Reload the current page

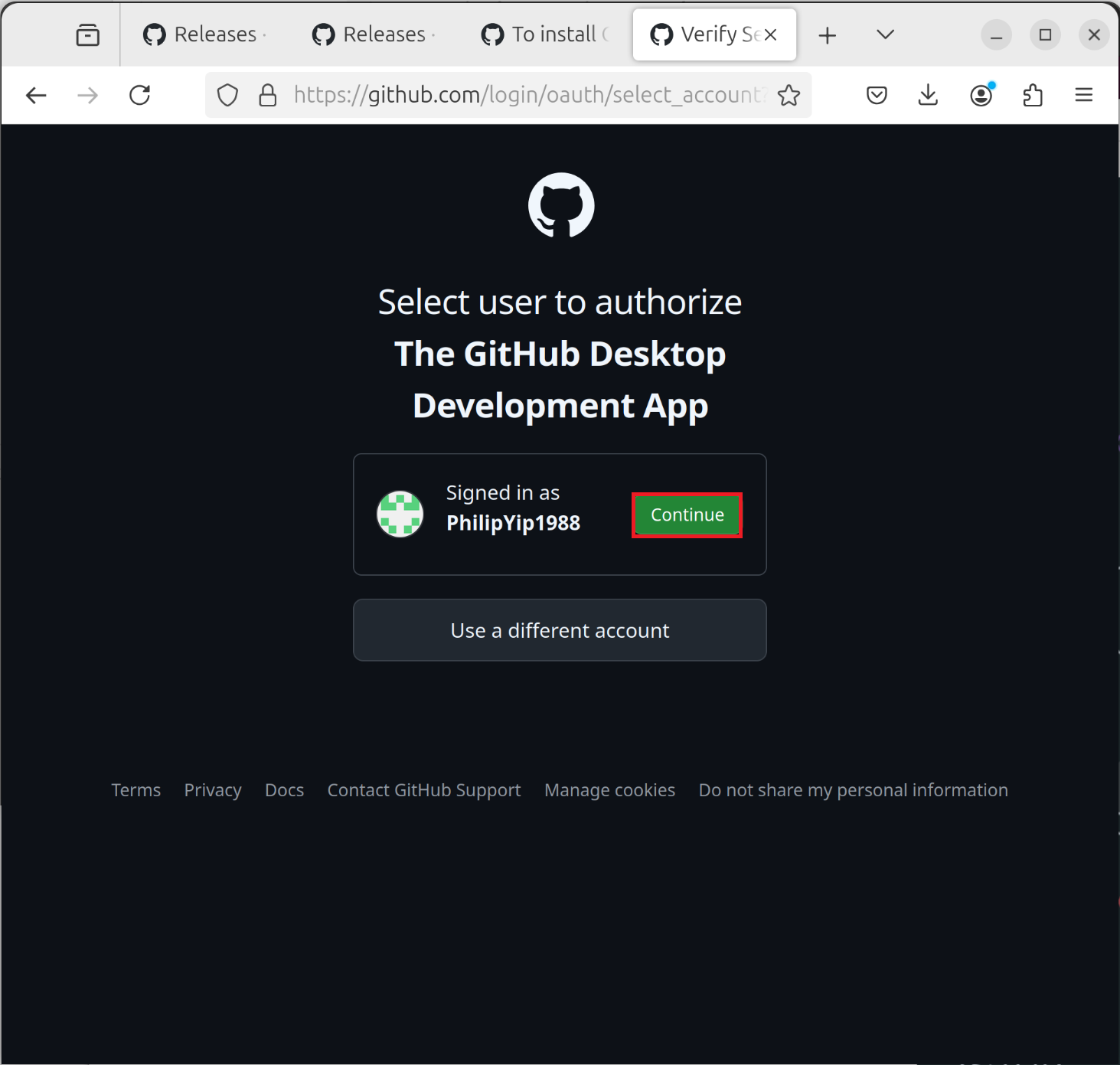[140, 95]
